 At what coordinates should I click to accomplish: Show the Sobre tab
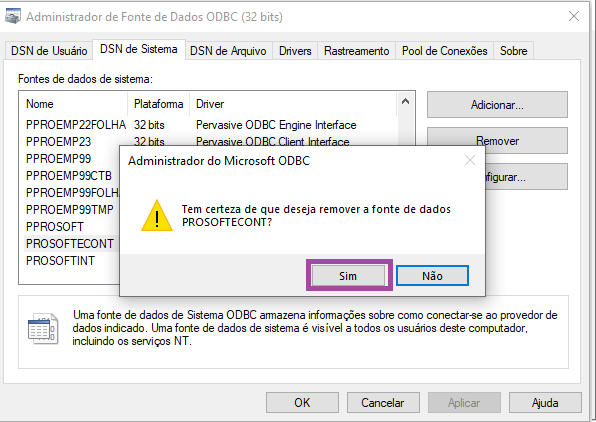tap(514, 51)
